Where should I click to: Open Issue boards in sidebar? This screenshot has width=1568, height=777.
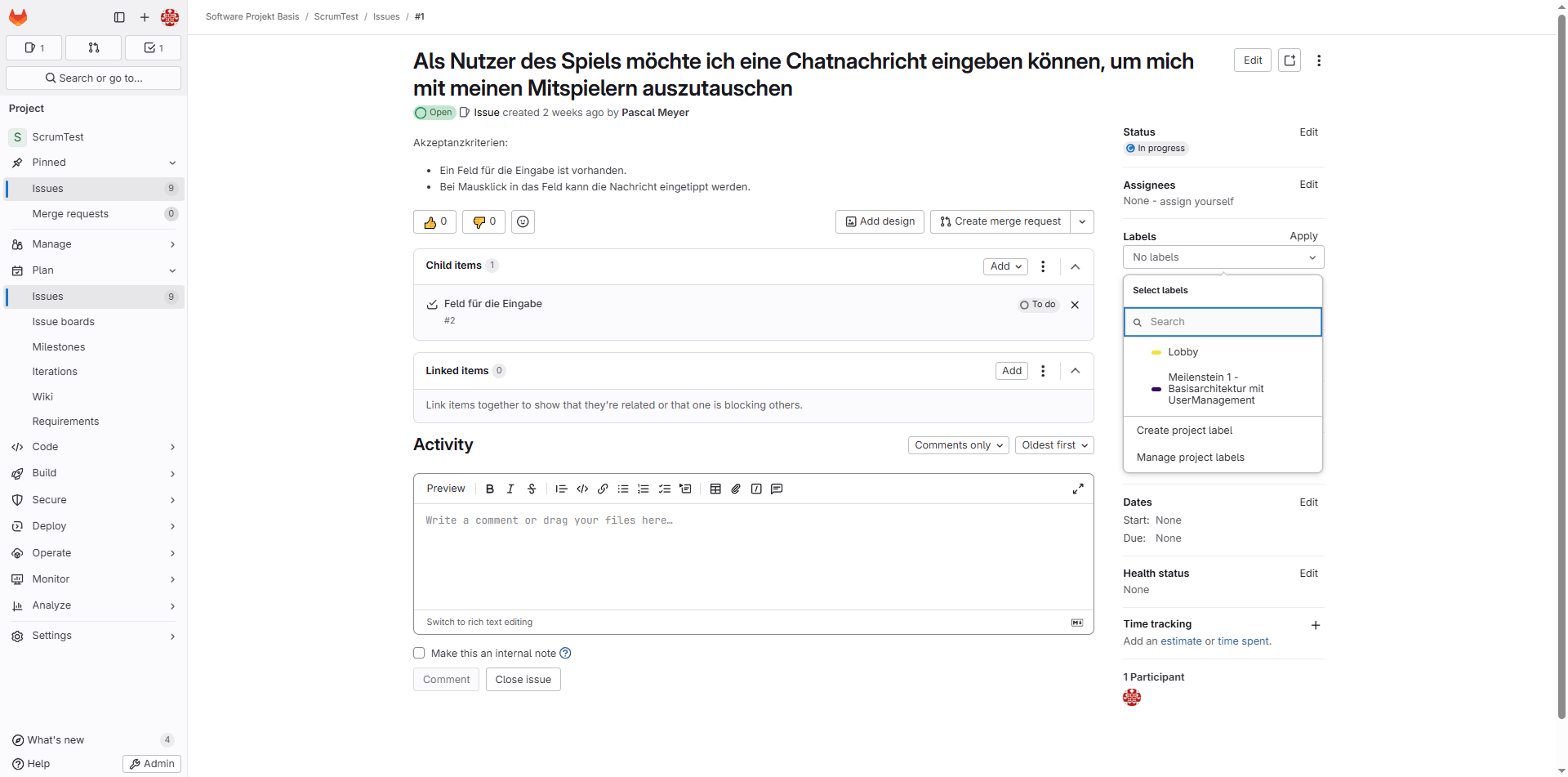(63, 322)
